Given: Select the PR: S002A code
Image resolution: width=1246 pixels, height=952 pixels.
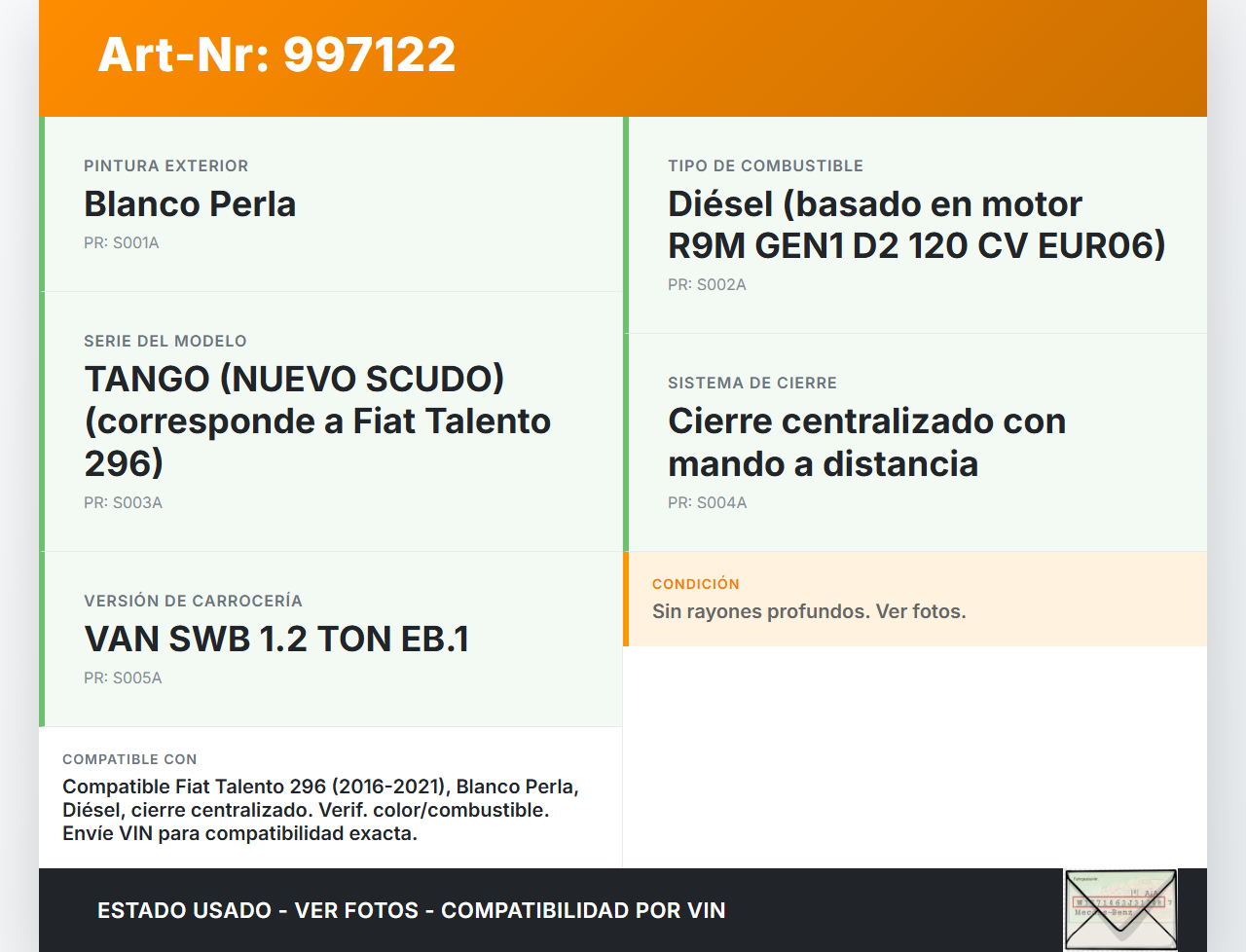Looking at the screenshot, I should click(707, 285).
